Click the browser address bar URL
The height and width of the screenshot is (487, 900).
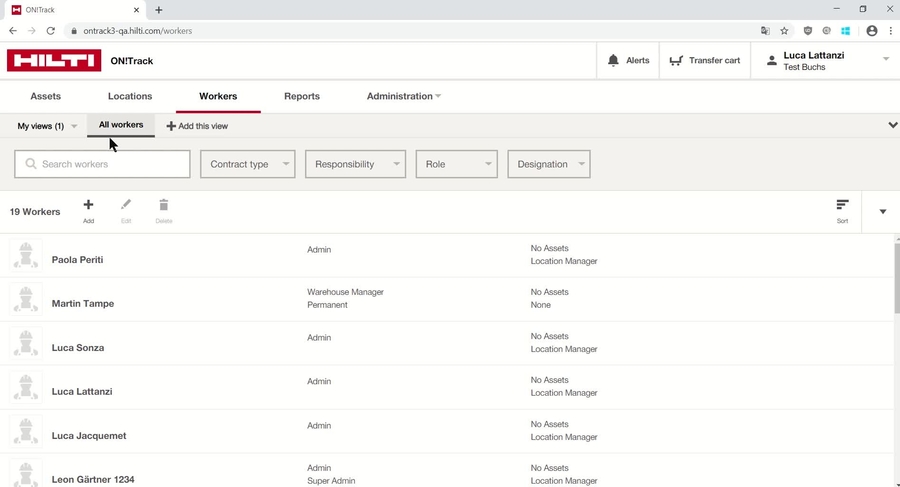click(x=138, y=31)
